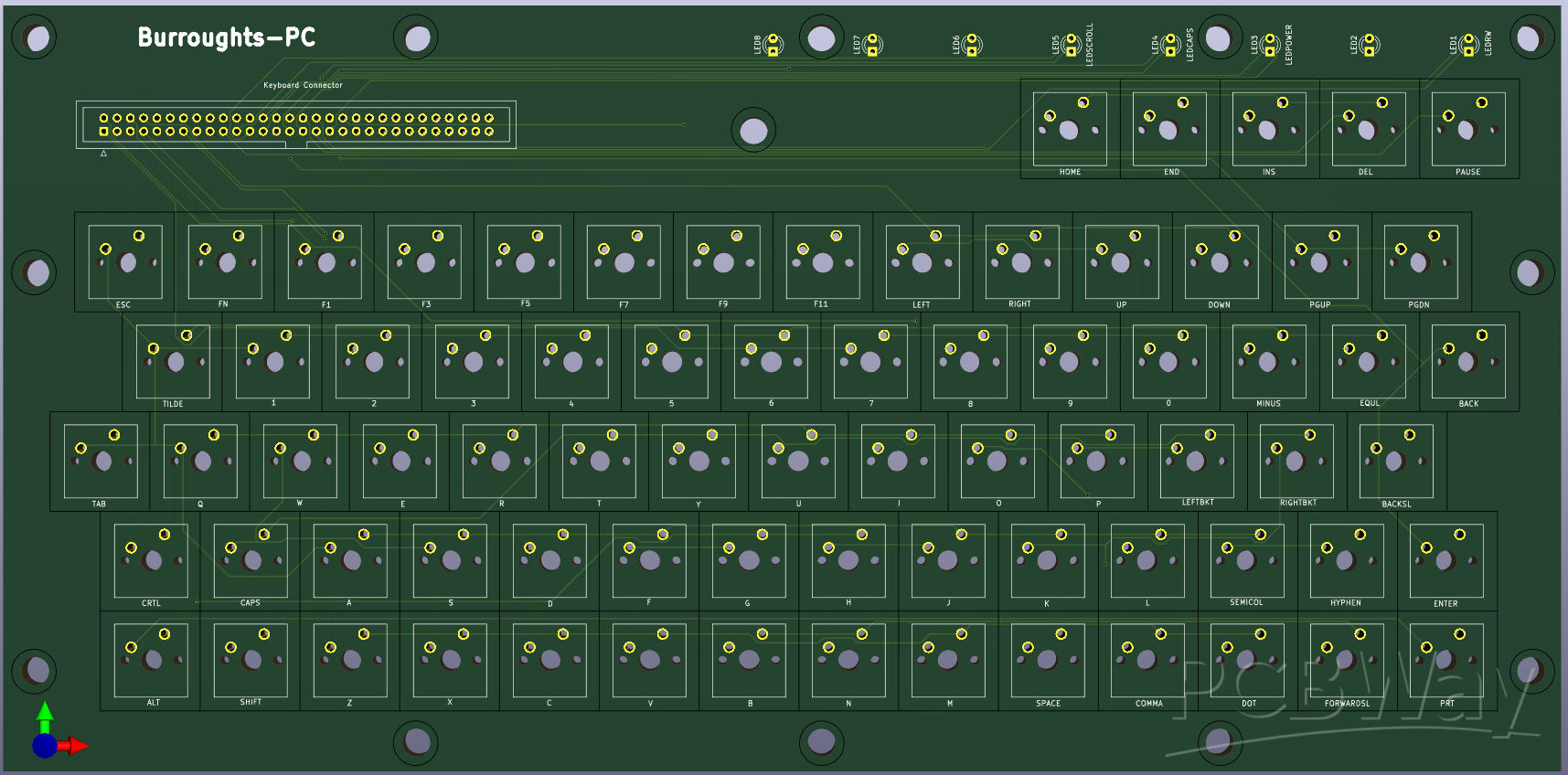Click the RIGHT silkscreen label
1568x775 pixels.
click(x=1019, y=303)
